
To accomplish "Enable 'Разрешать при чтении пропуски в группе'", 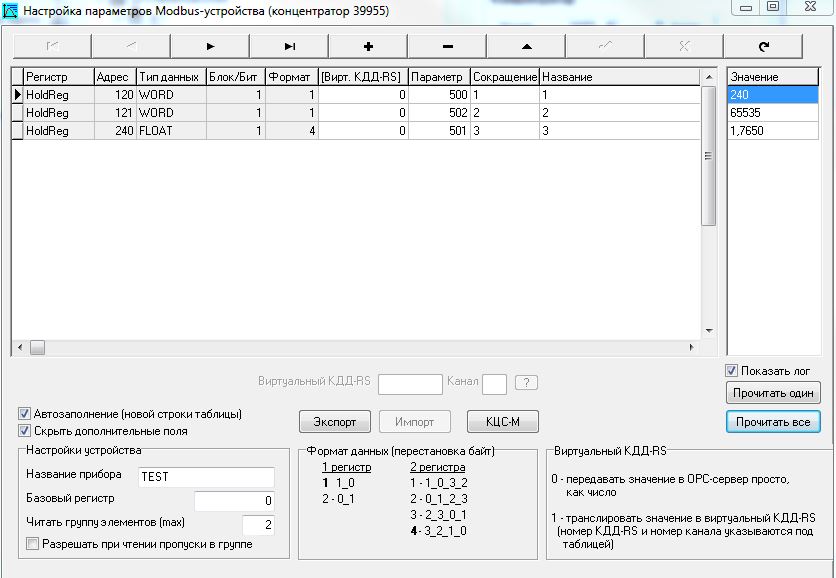I will (33, 544).
